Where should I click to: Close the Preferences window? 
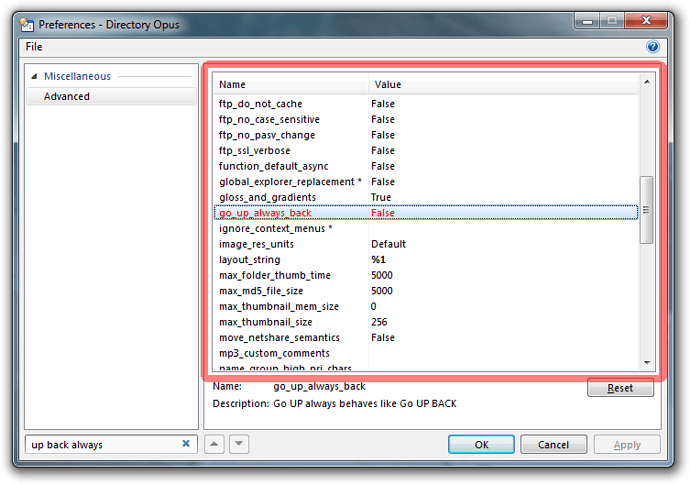coord(646,20)
